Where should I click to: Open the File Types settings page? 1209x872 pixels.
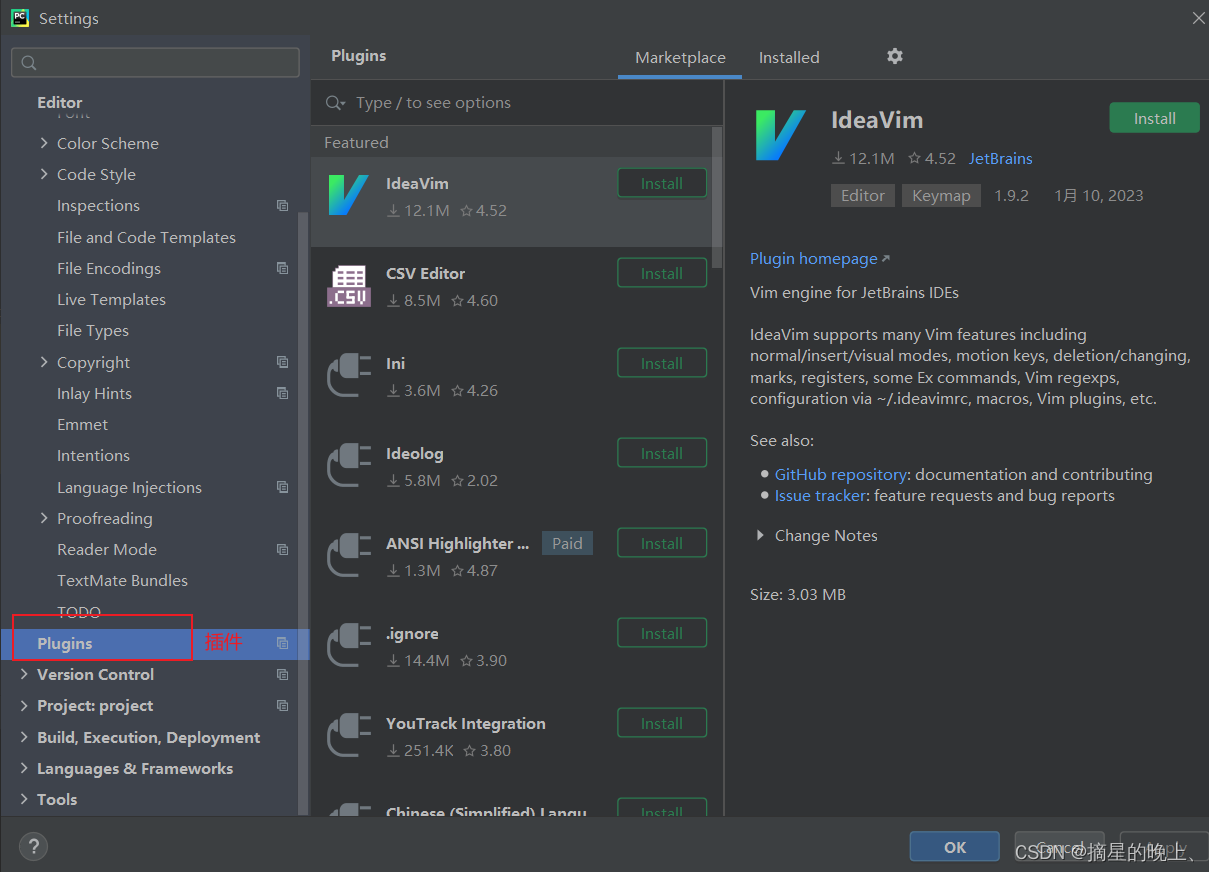[x=93, y=330]
